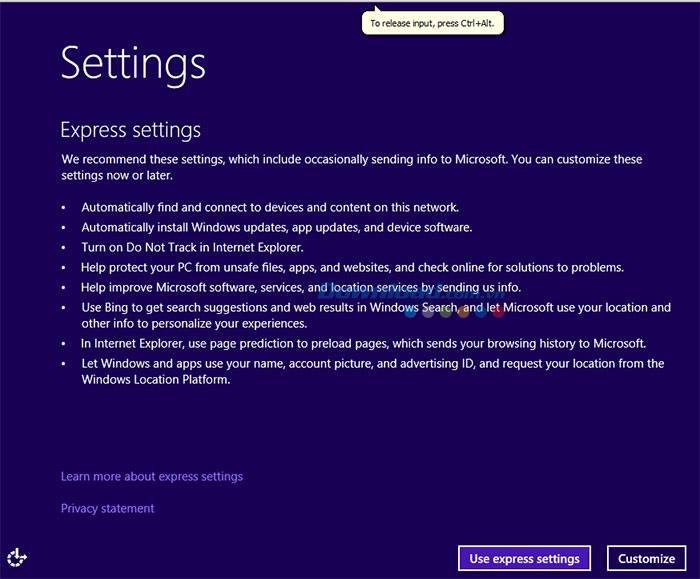Click the automatic Windows updates bullet text

point(276,227)
